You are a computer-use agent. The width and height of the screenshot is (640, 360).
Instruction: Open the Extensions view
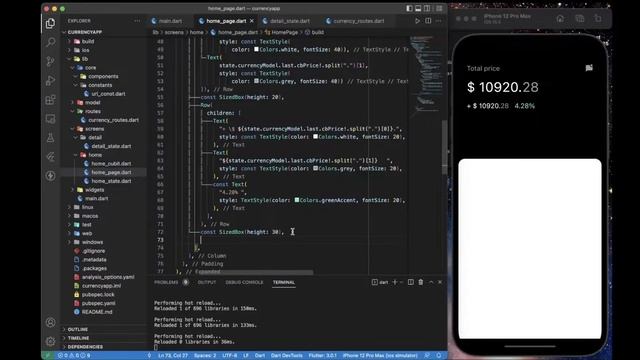click(x=50, y=100)
